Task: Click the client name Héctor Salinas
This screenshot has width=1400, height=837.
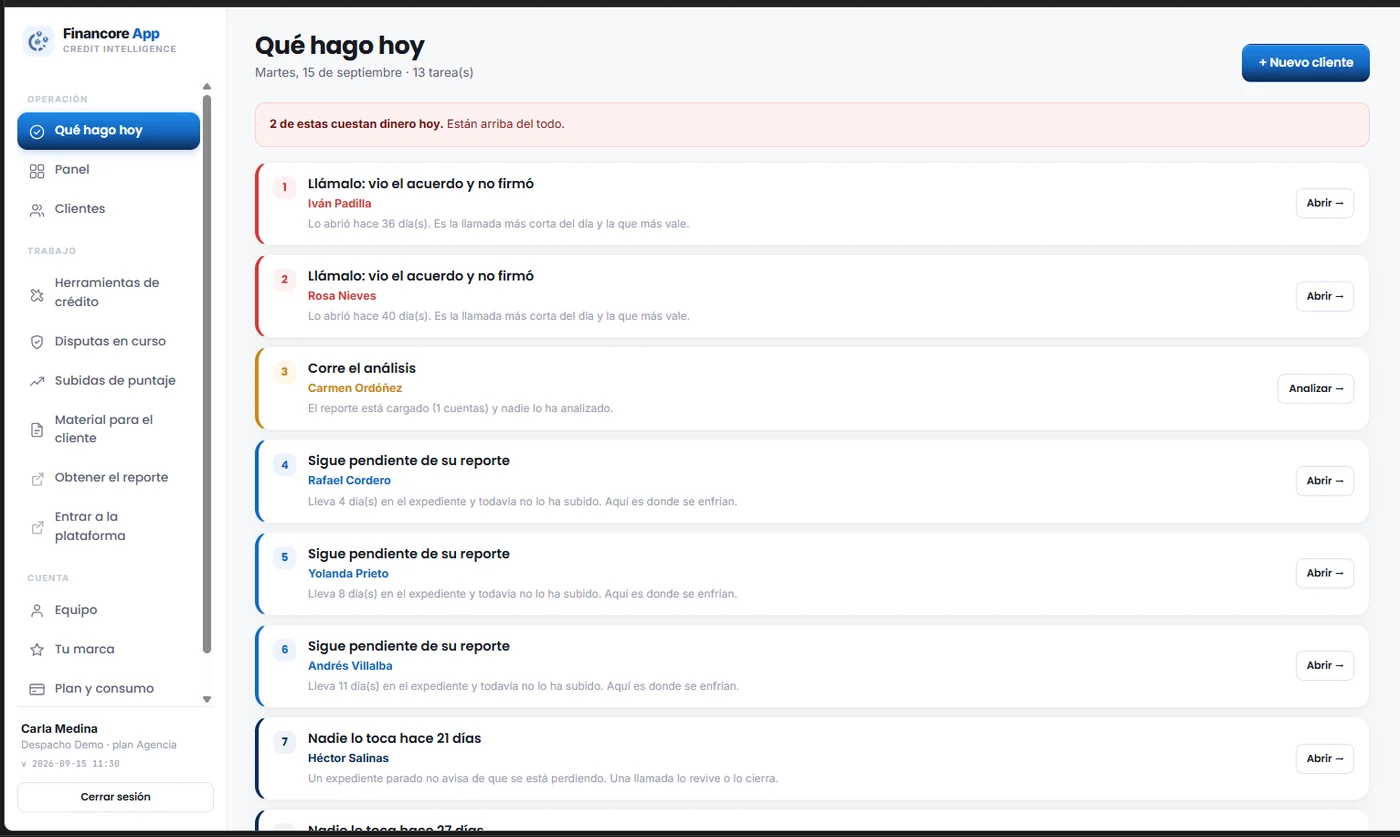Action: (348, 758)
